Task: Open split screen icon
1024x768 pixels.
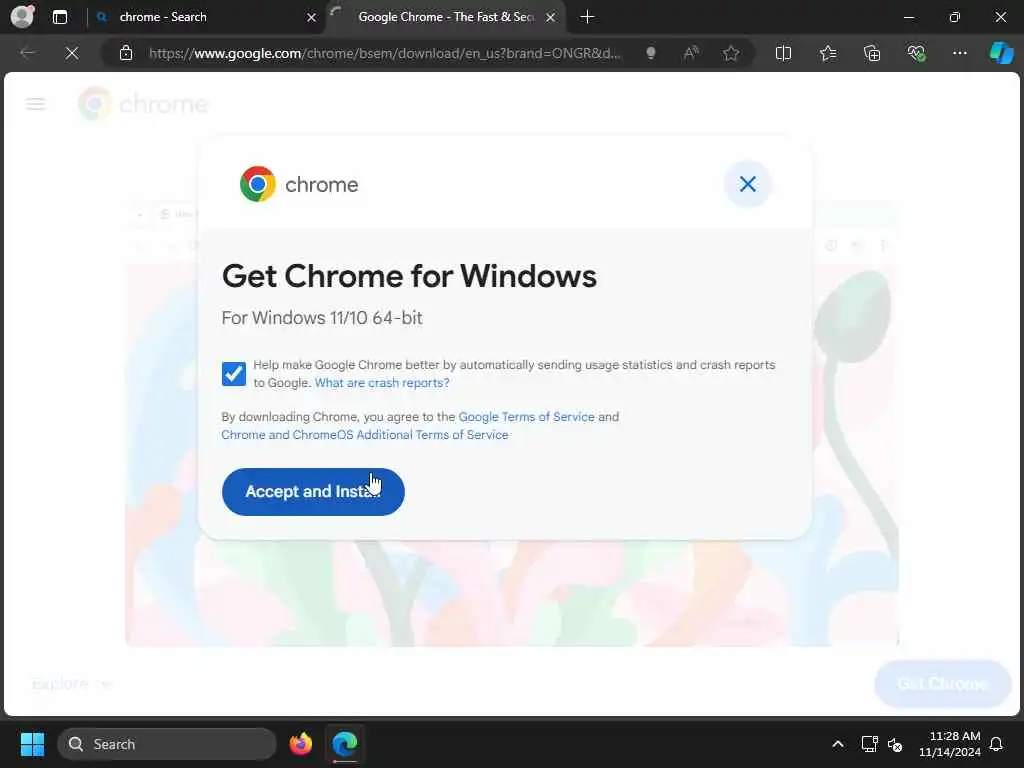Action: (783, 53)
